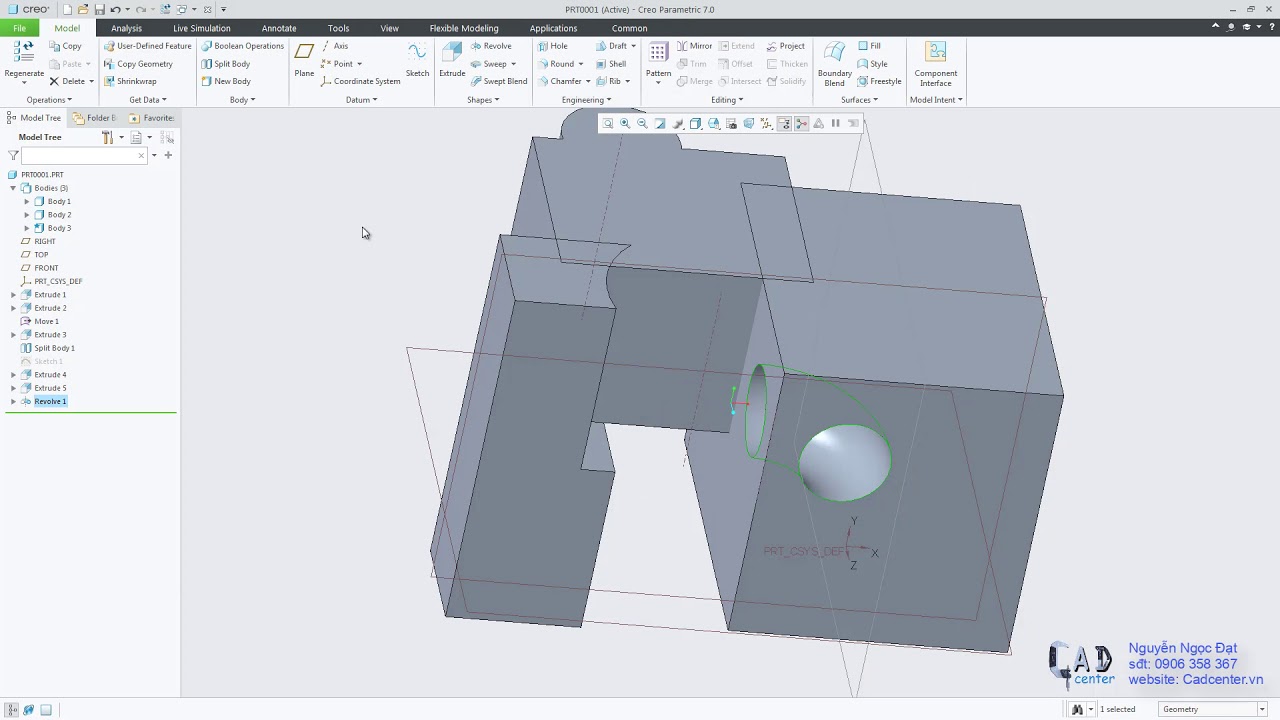The image size is (1280, 720).
Task: Click Boolean Operations
Action: coord(242,46)
